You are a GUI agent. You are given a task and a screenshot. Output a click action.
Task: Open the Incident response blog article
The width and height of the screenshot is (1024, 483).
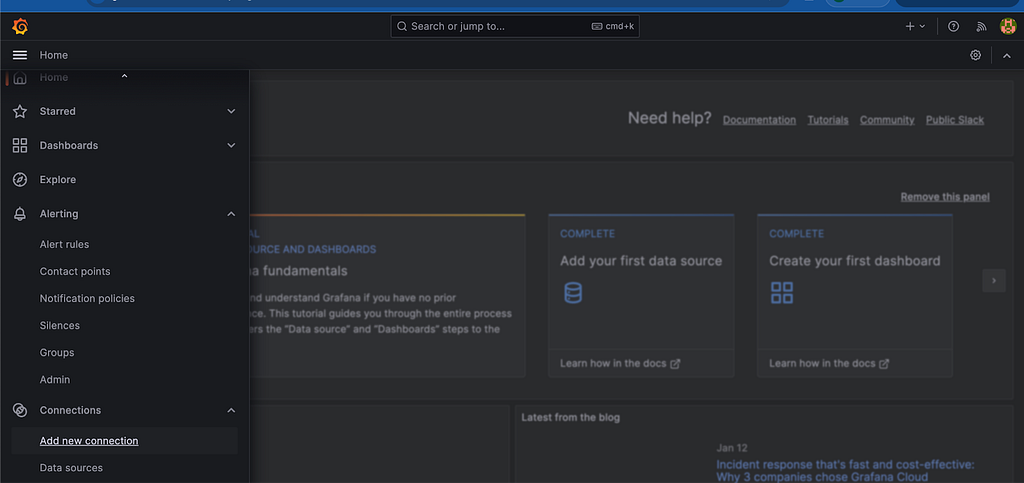(845, 471)
